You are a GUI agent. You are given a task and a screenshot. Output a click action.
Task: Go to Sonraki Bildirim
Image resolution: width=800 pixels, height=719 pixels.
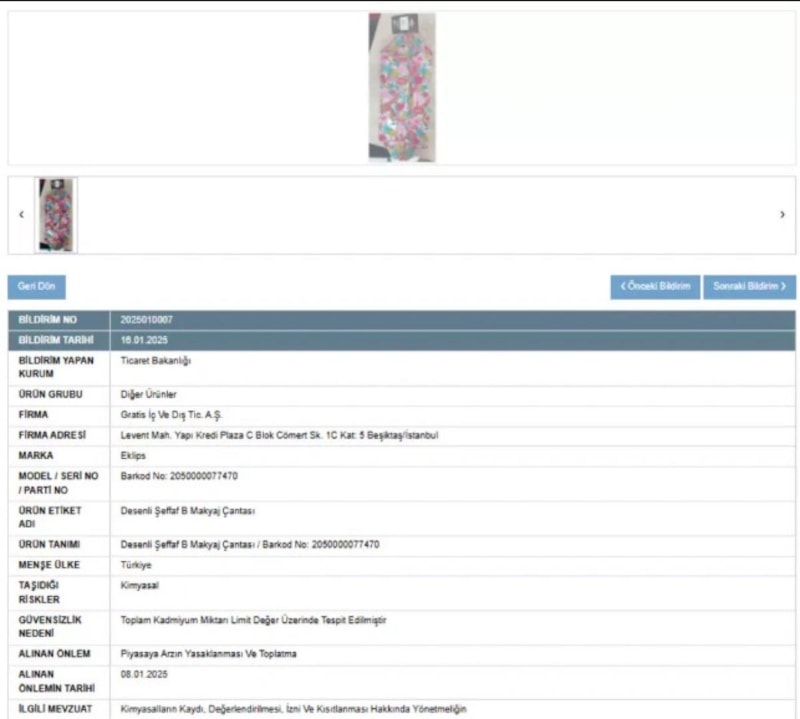click(749, 287)
